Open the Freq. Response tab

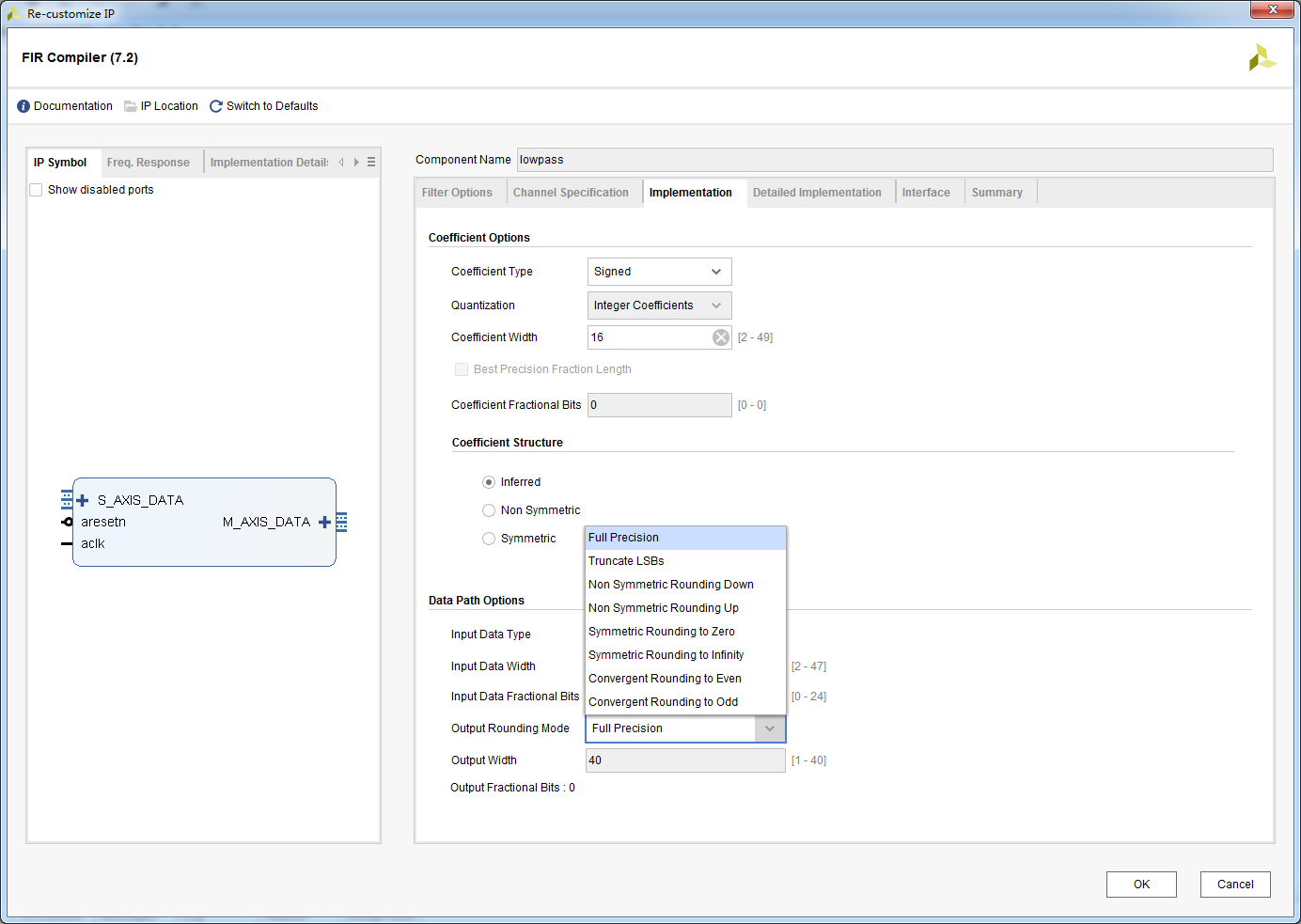(149, 163)
